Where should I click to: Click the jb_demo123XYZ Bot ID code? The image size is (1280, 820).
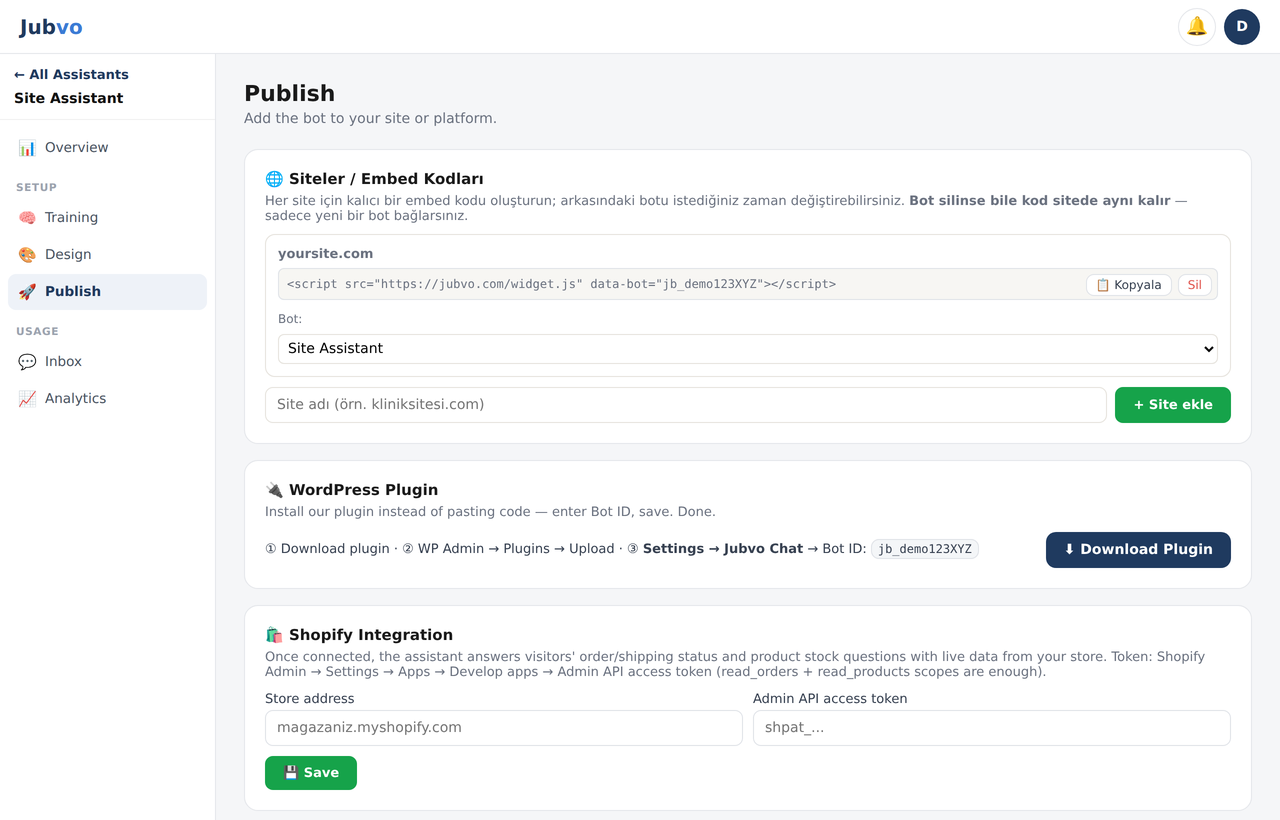point(925,549)
